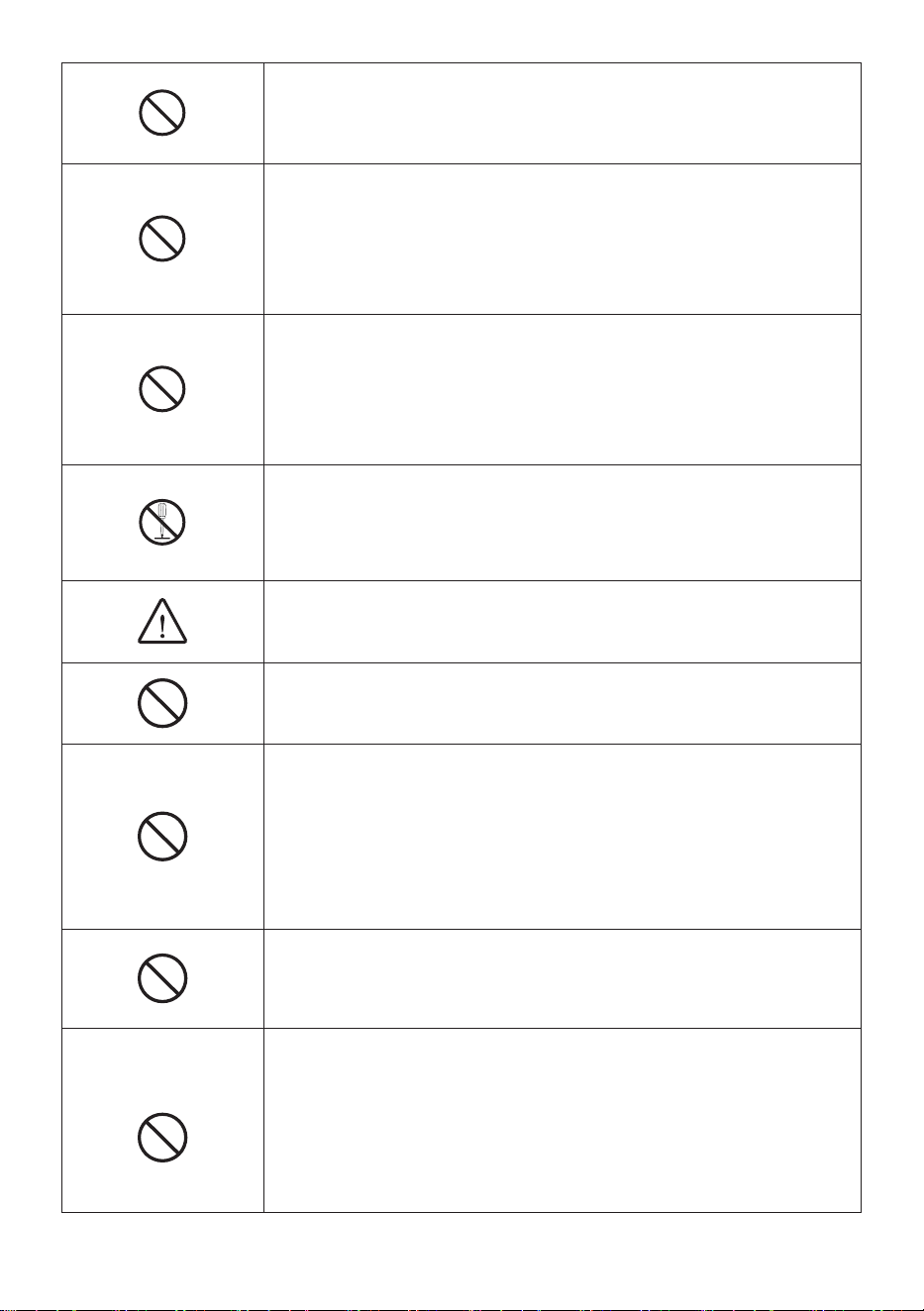Select the warning triangle exclamation icon
Viewport: 924px width, 1311px height.
click(x=162, y=622)
